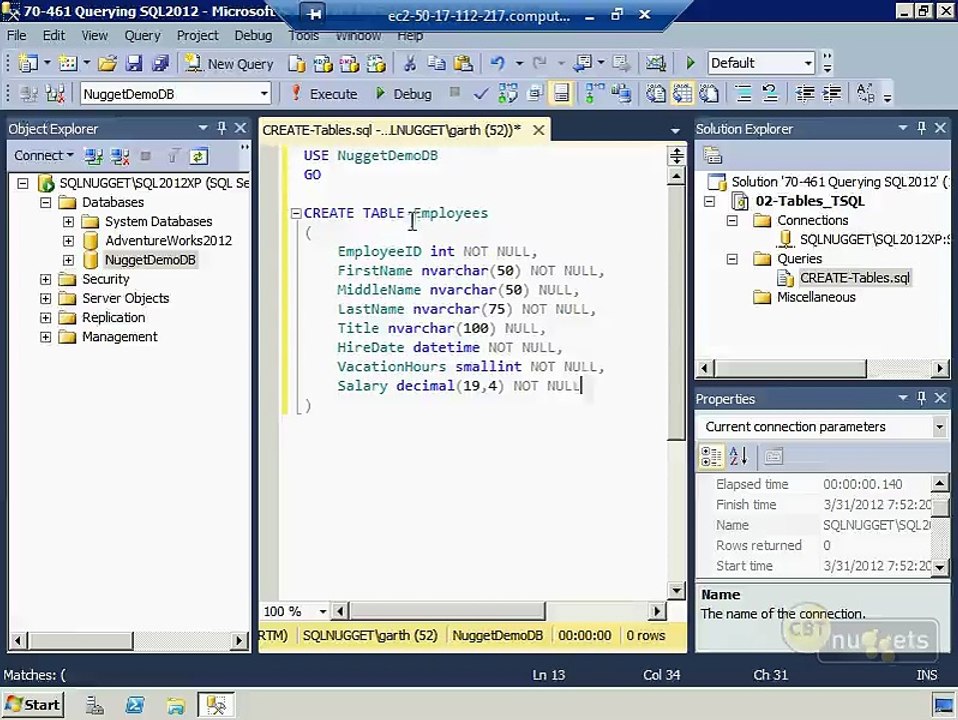Open the Edit menu
This screenshot has width=958, height=720.
pyautogui.click(x=54, y=35)
